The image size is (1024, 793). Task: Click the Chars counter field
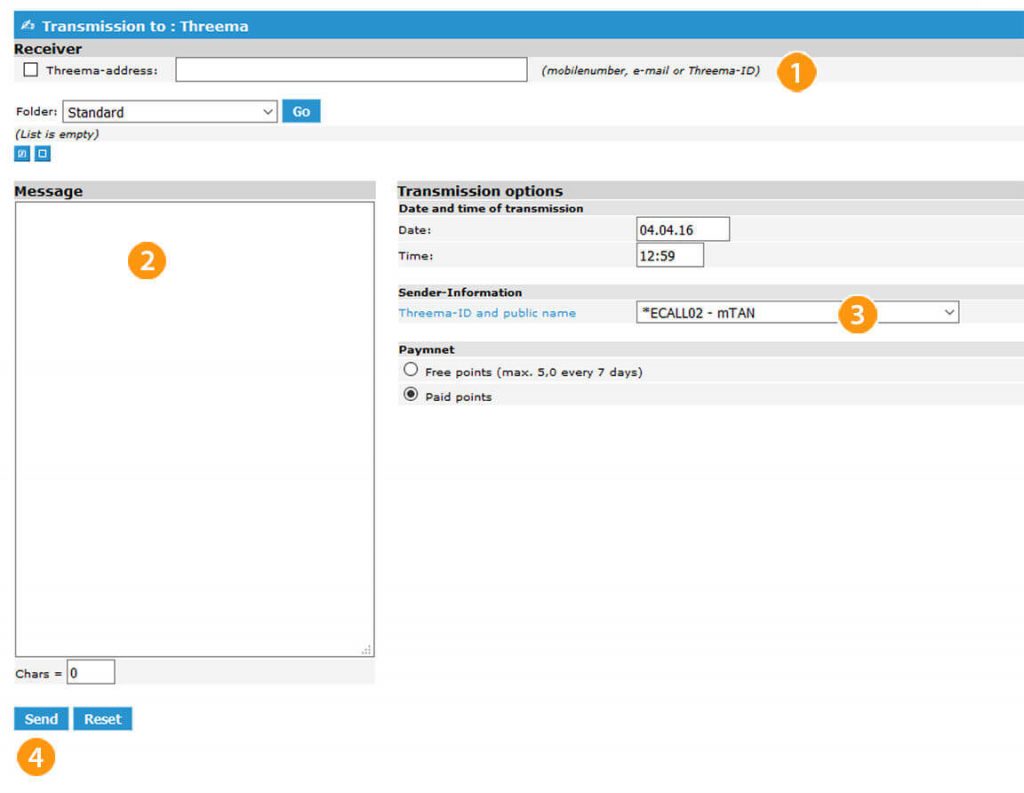[91, 672]
